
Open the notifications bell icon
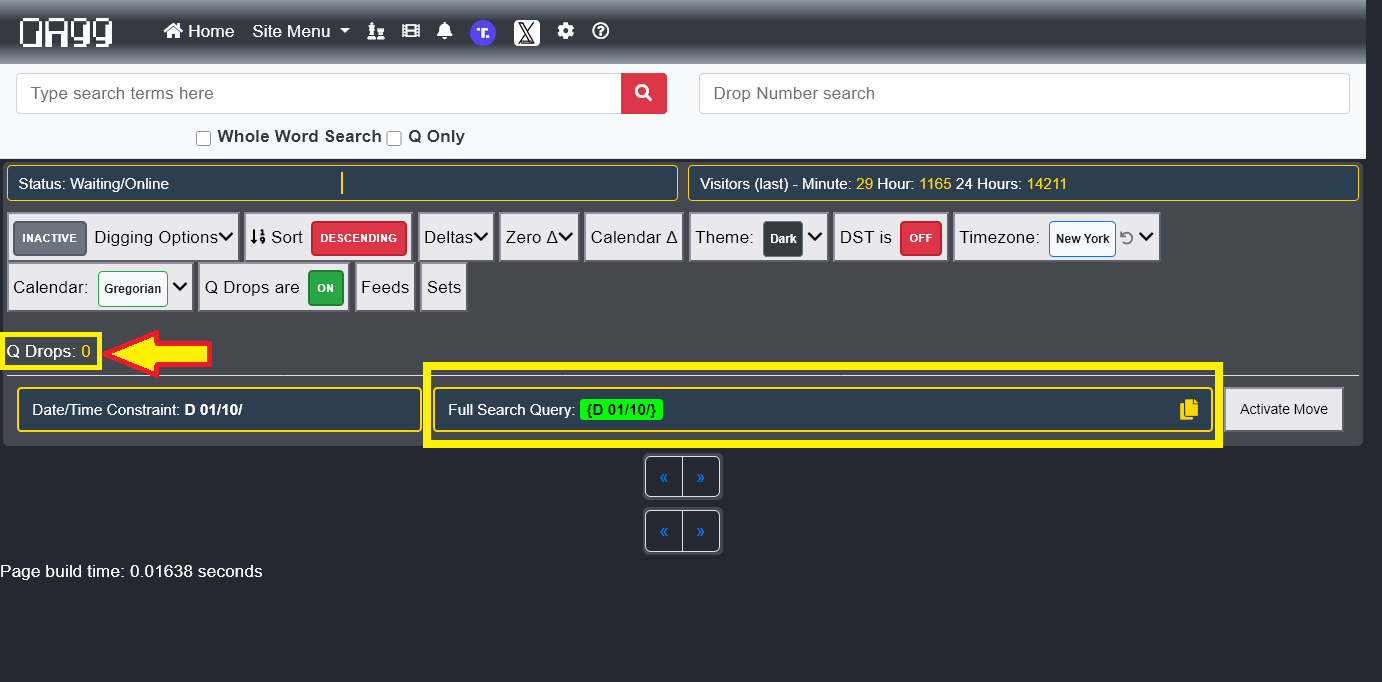(x=444, y=31)
